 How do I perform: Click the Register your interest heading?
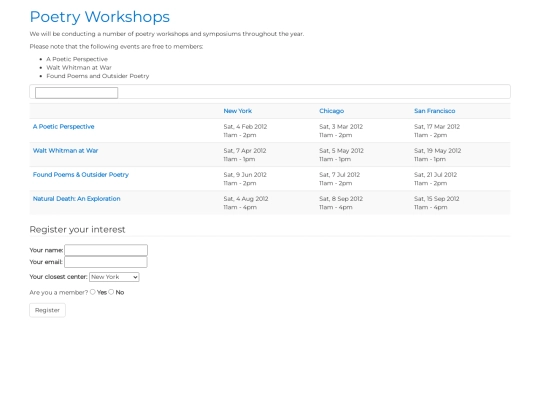click(77, 230)
